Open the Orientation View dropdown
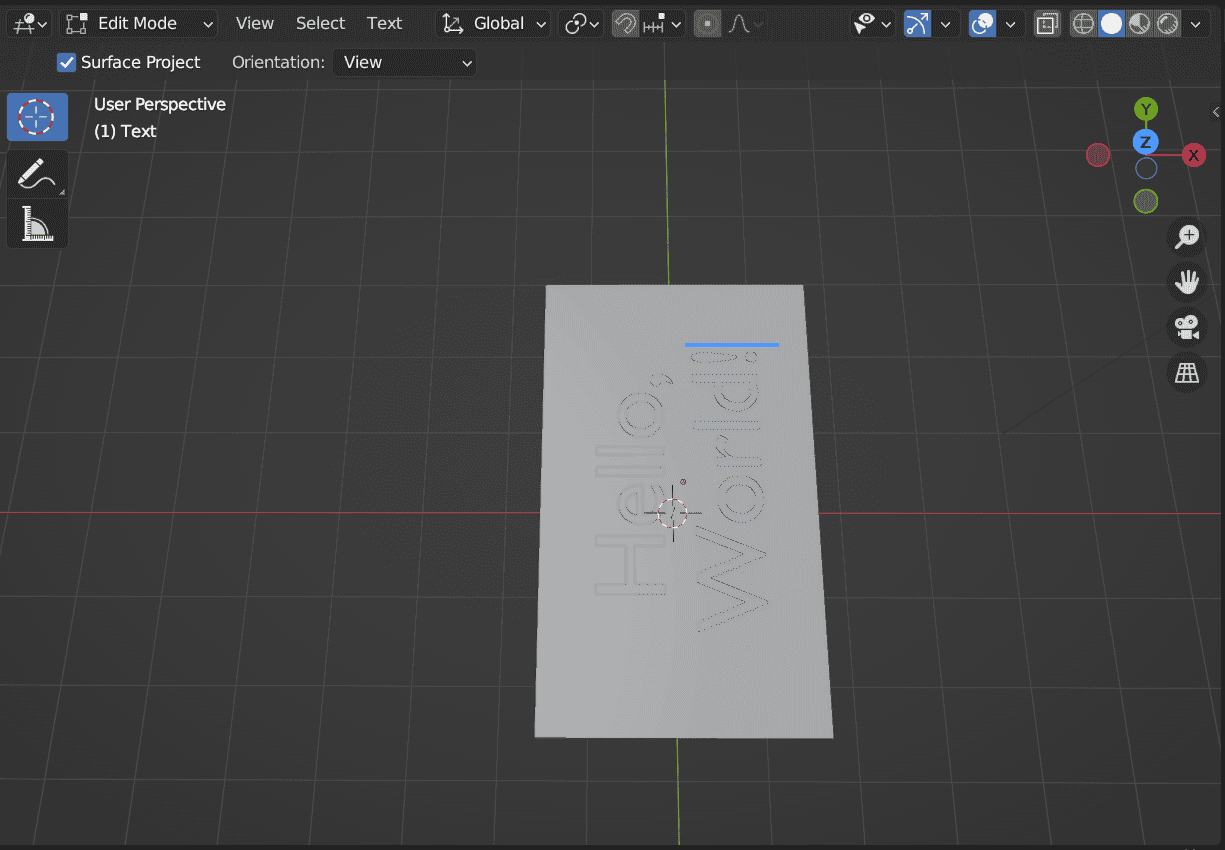The width and height of the screenshot is (1225, 850). [404, 62]
